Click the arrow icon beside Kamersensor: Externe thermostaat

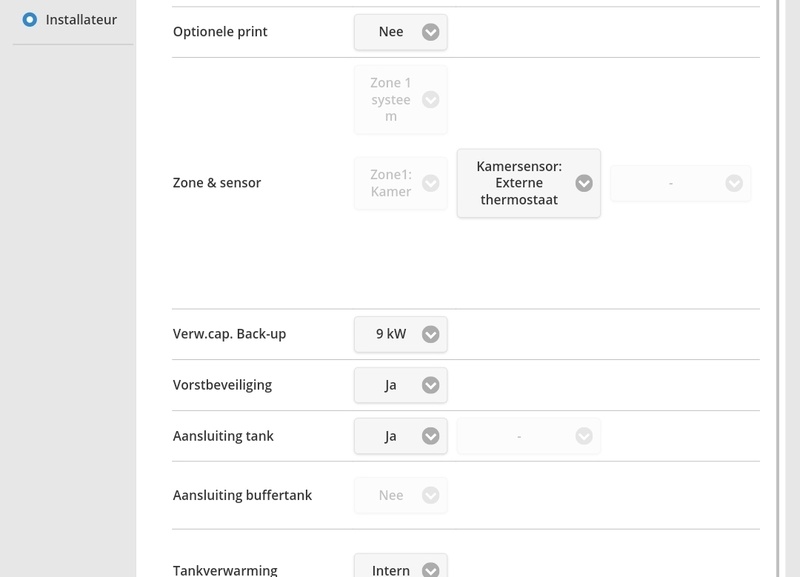pos(584,184)
